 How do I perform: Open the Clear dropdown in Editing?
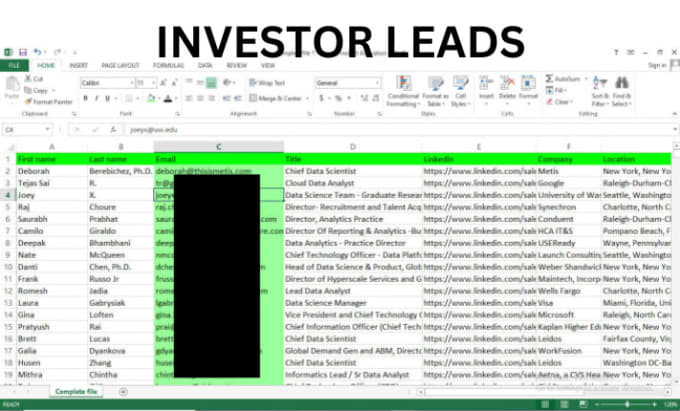[x=559, y=102]
